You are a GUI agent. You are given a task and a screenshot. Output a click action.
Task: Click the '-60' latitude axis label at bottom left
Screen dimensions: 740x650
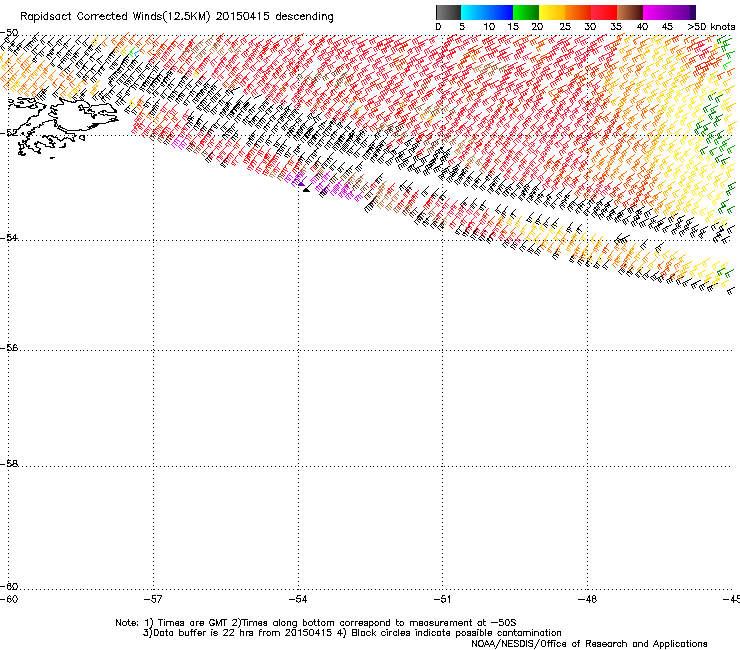click(9, 587)
